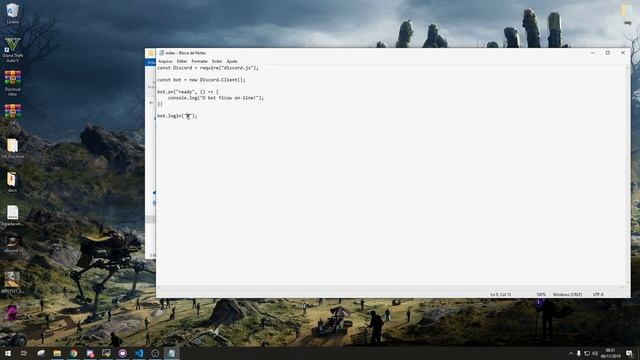
Task: Click the UTF-8 encoding status entry
Action: tap(598, 294)
